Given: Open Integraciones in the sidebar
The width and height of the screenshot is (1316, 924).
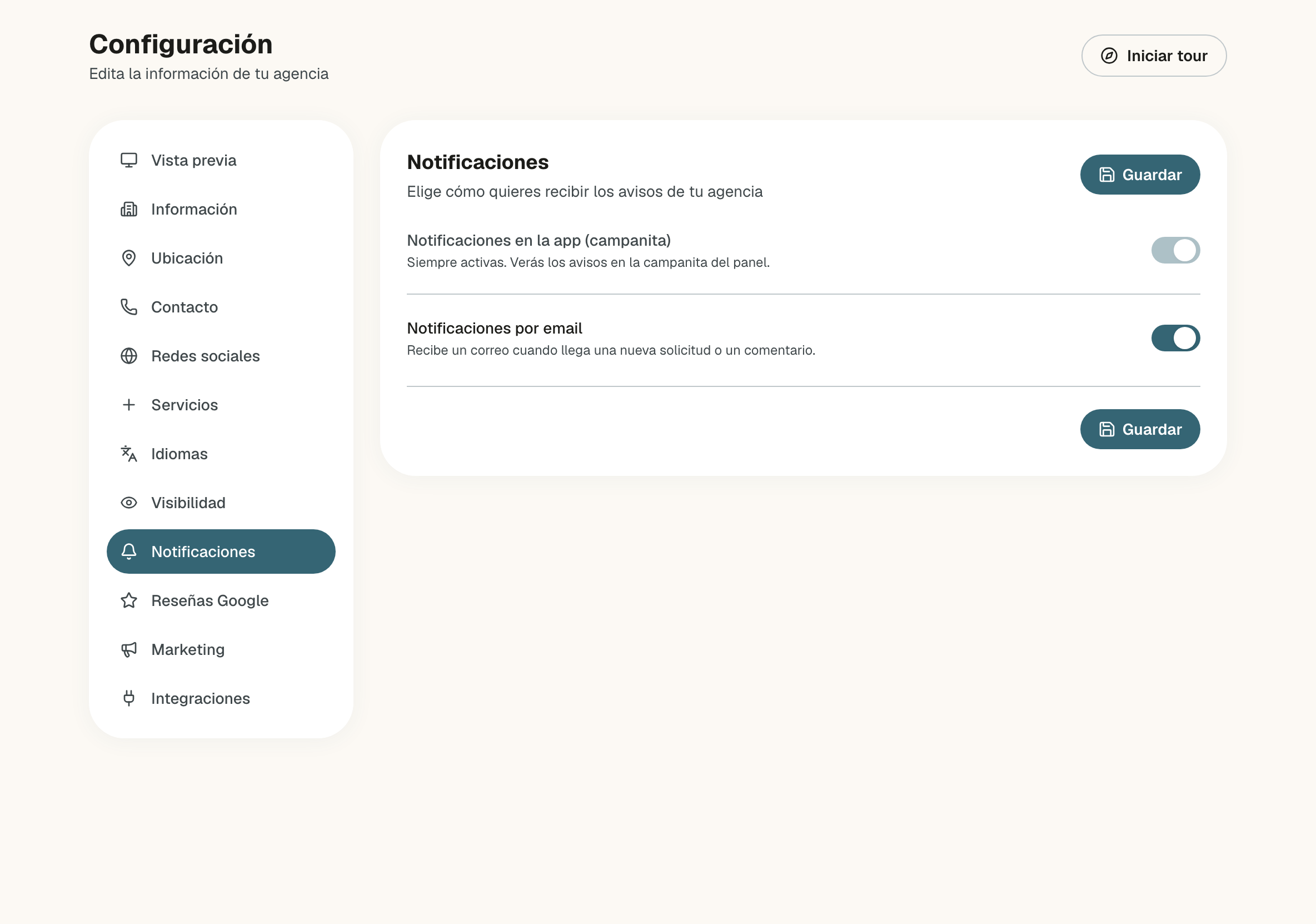Looking at the screenshot, I should [221, 698].
